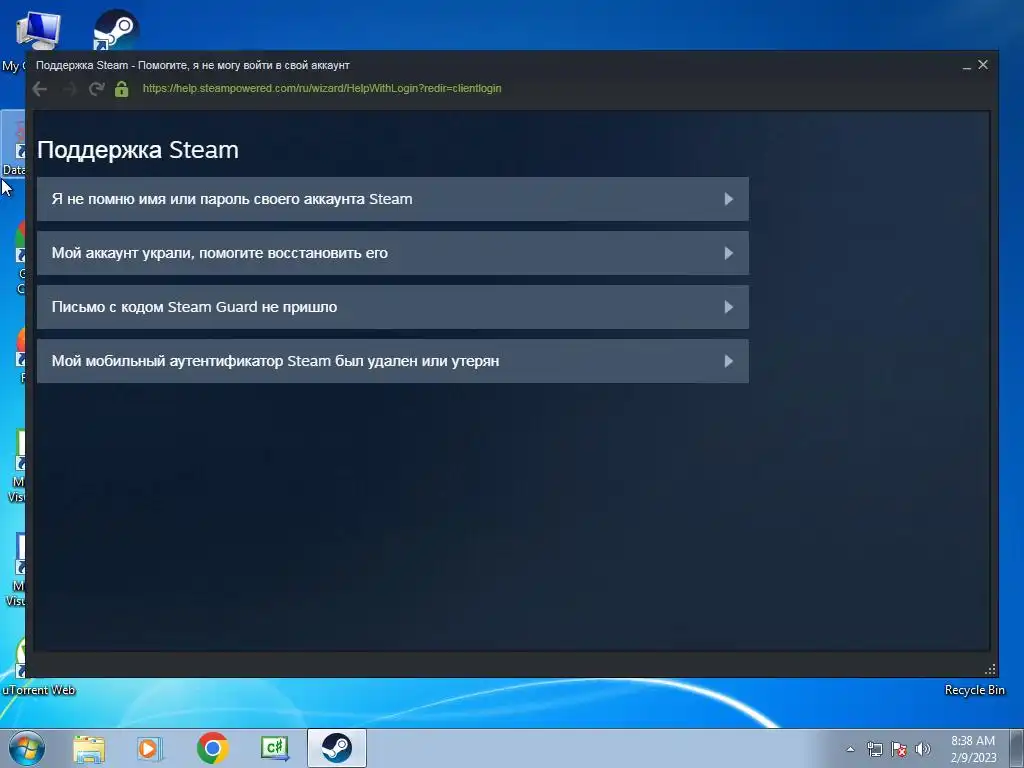This screenshot has height=768, width=1024.
Task: Reload the Steam support page
Action: 97,89
